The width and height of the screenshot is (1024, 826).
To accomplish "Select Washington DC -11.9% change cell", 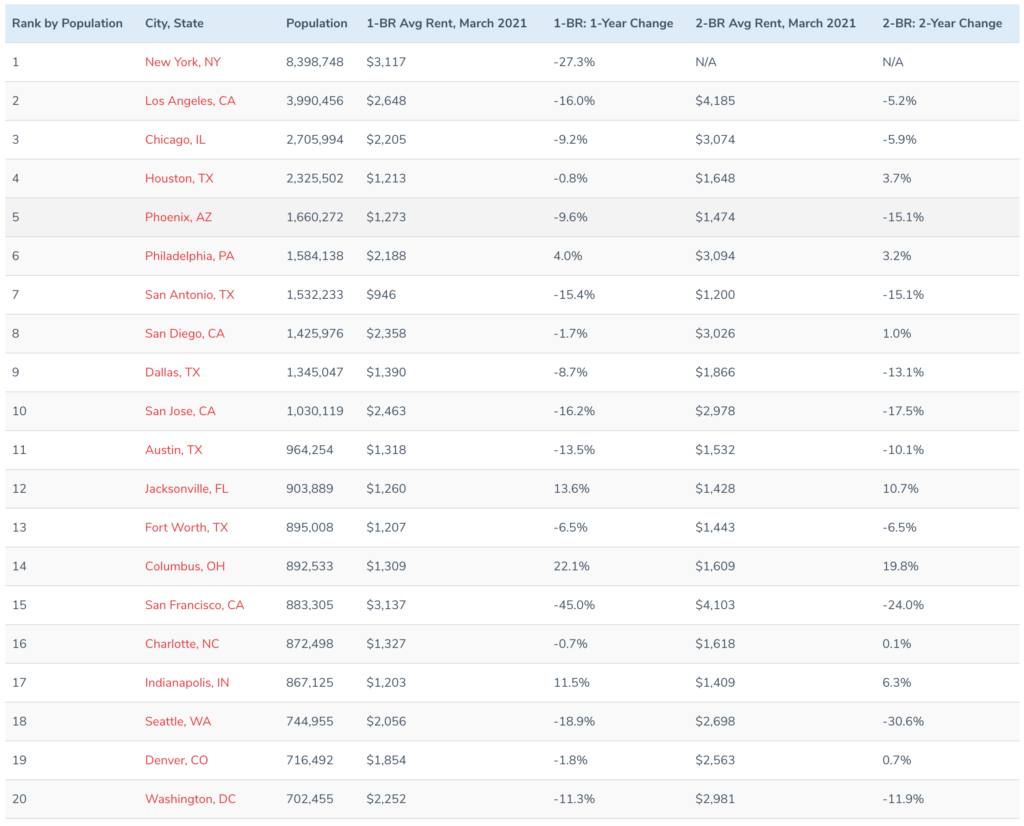I will [x=903, y=799].
